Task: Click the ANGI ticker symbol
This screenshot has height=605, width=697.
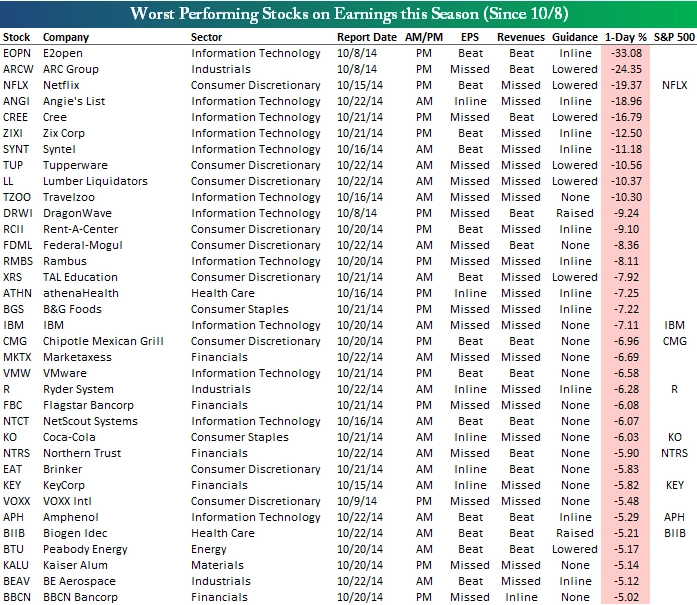Action: tap(16, 101)
